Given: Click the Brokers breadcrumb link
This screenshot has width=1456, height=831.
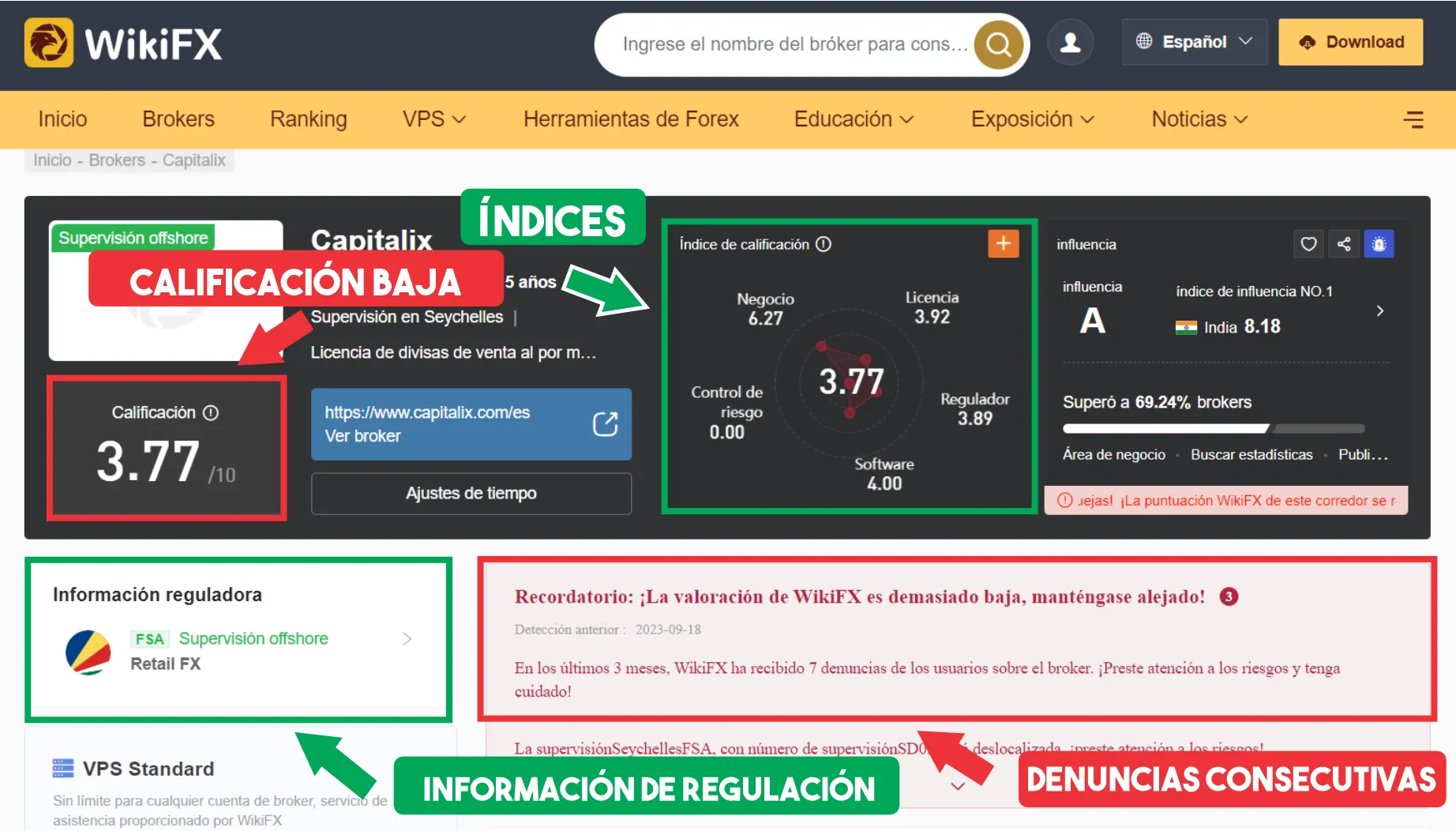Looking at the screenshot, I should pyautogui.click(x=117, y=160).
